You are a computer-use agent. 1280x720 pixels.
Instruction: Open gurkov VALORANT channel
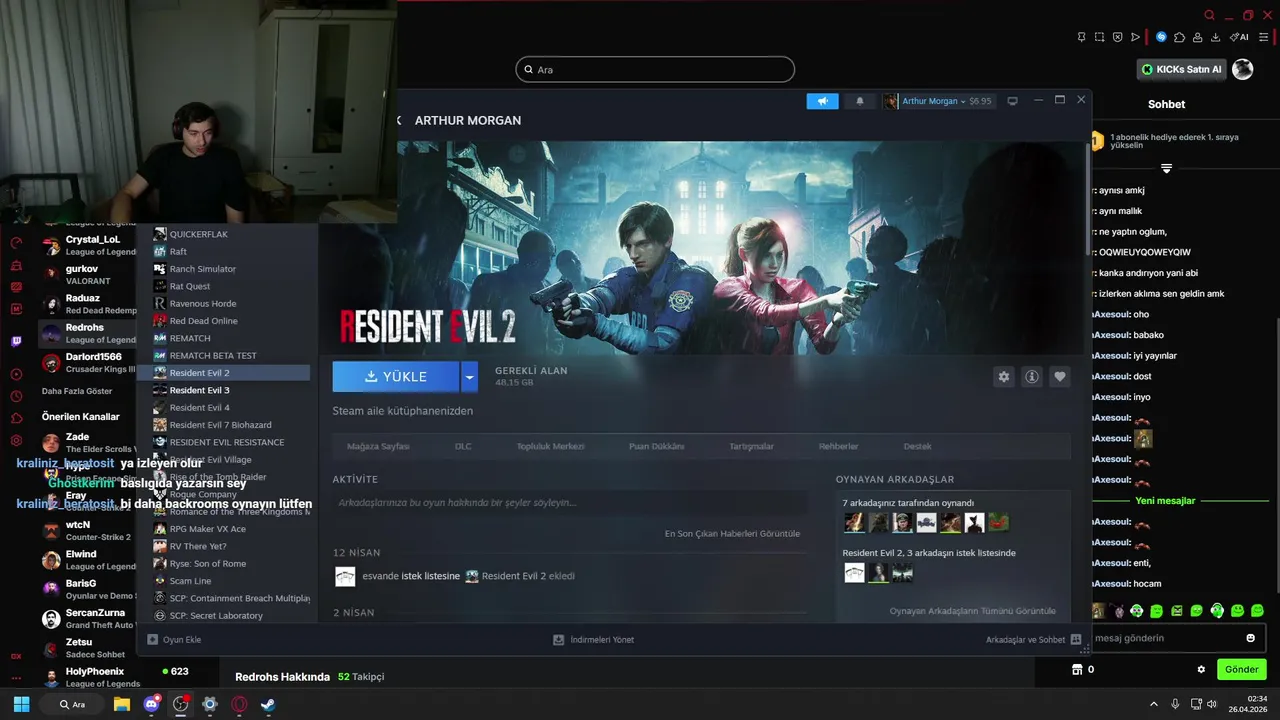coord(88,275)
